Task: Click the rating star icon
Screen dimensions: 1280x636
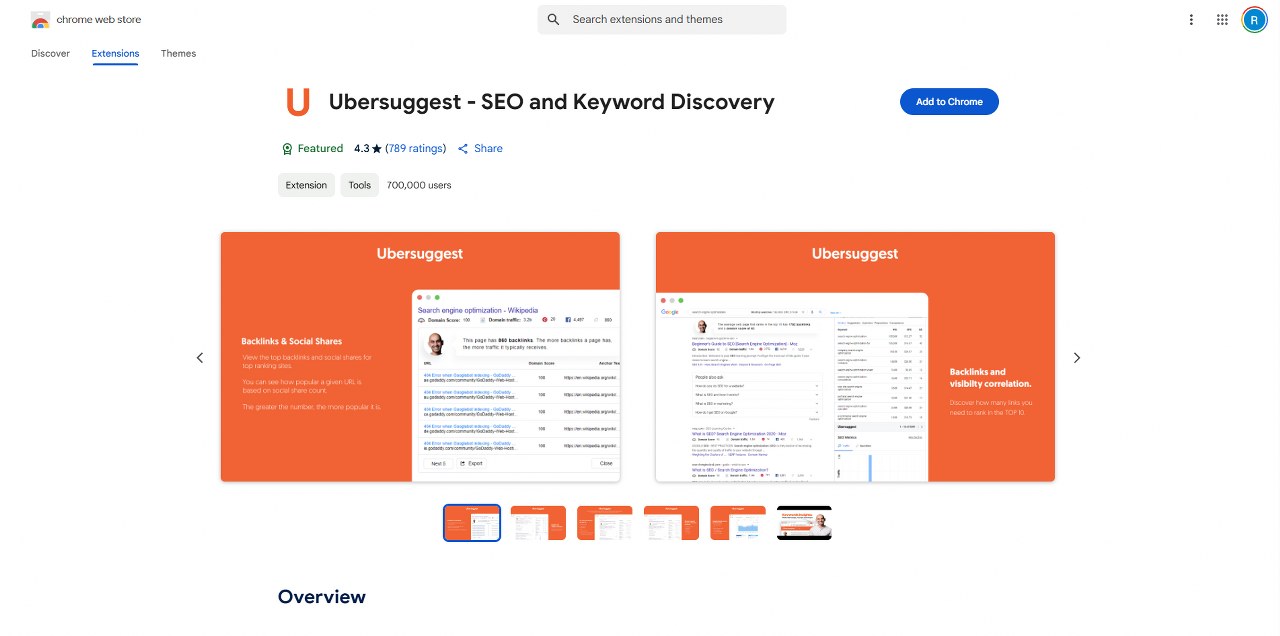Action: click(377, 149)
